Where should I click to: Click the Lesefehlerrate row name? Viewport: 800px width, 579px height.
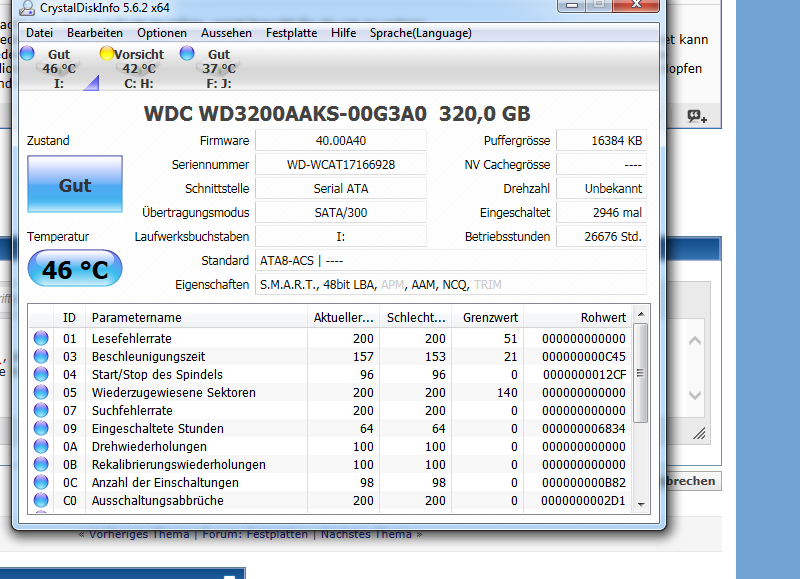click(132, 339)
